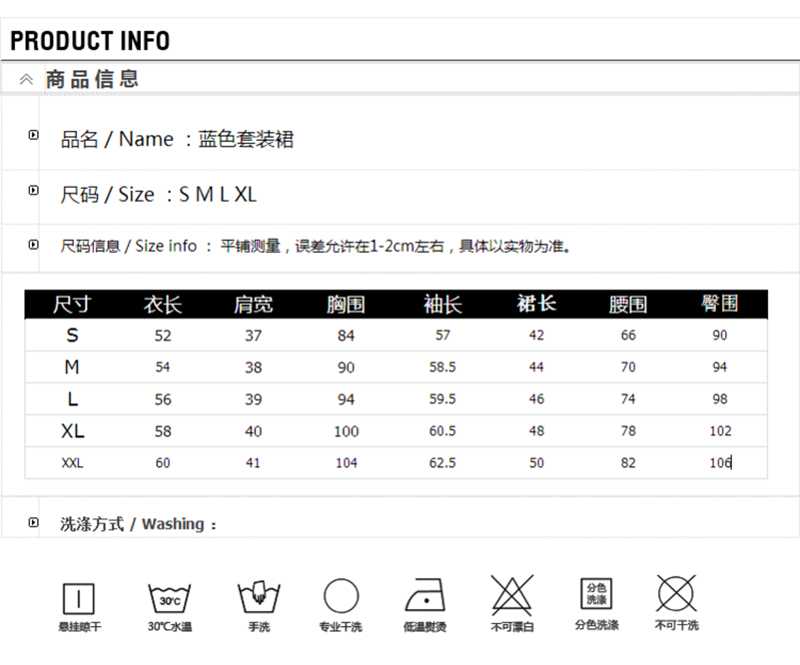This screenshot has width=800, height=665.
Task: Click the product name 蓝色套装裙
Action: pos(246,139)
